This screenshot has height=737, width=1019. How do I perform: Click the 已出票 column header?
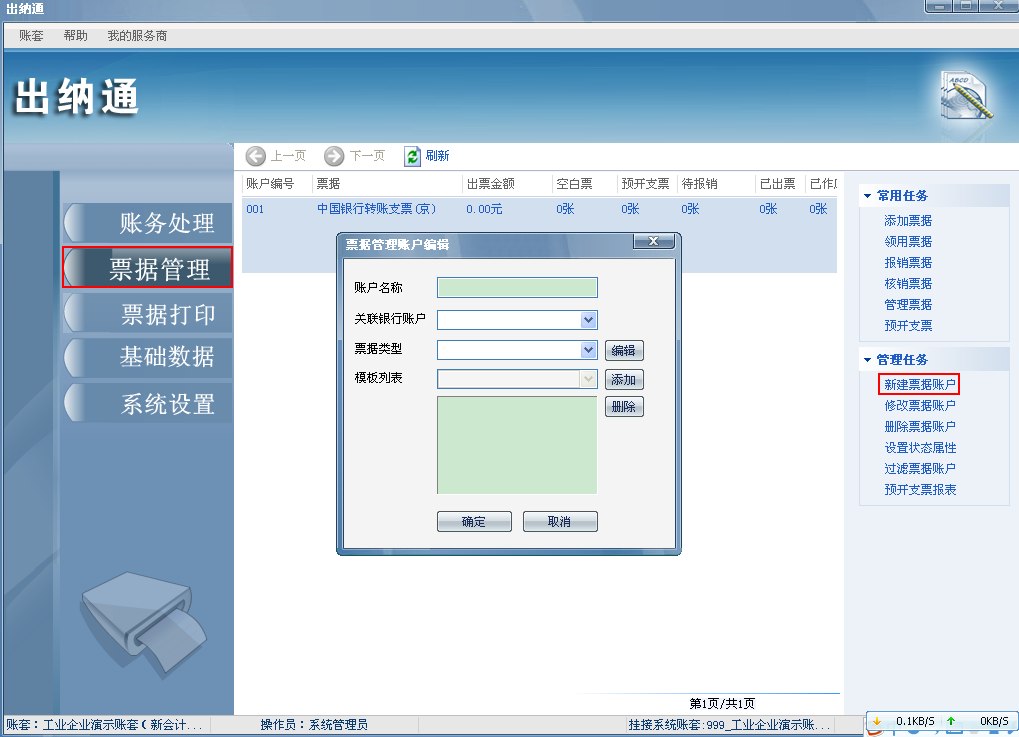(x=780, y=184)
